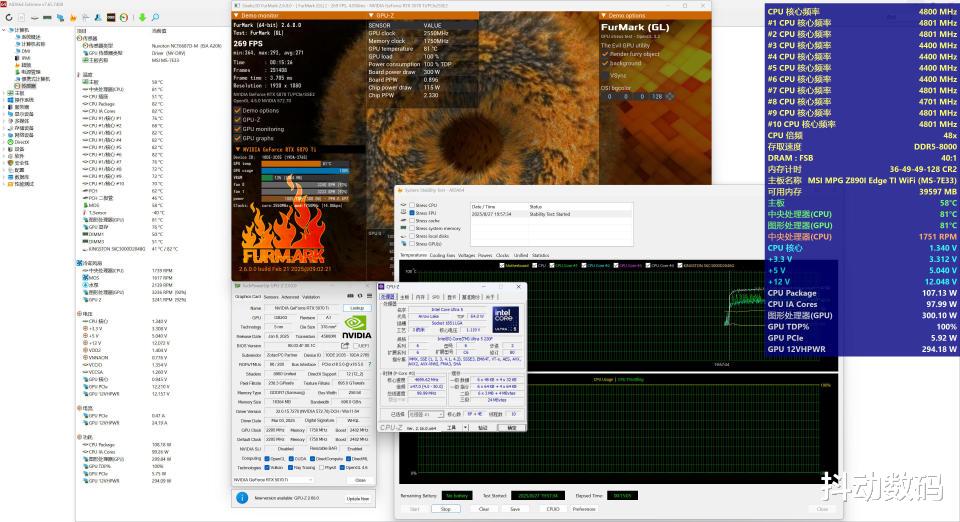Select 传感器 item in the AIDA64 tree

tap(29, 86)
